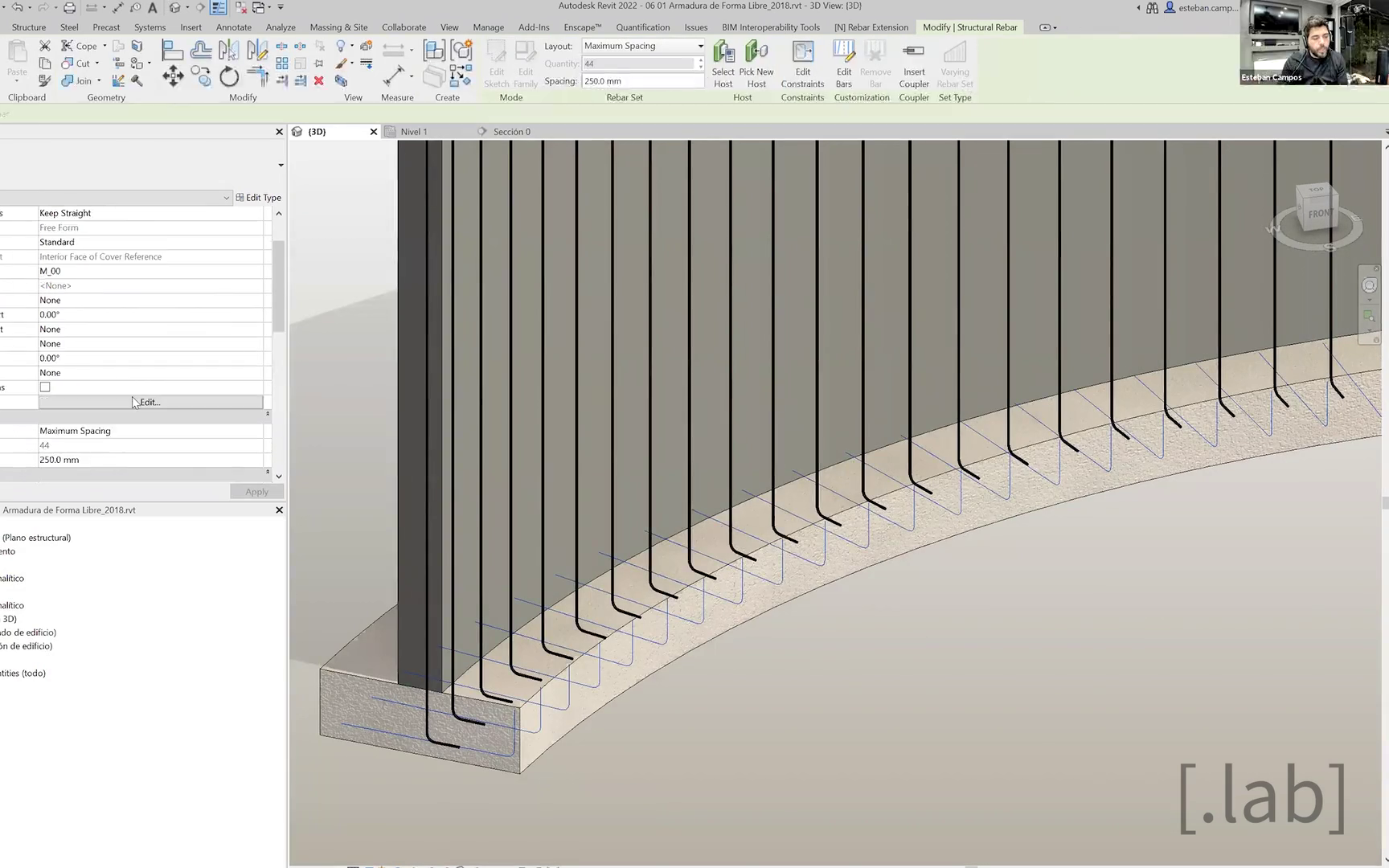Switch to the Nivel 1 view tab
This screenshot has height=868, width=1389.
(413, 132)
